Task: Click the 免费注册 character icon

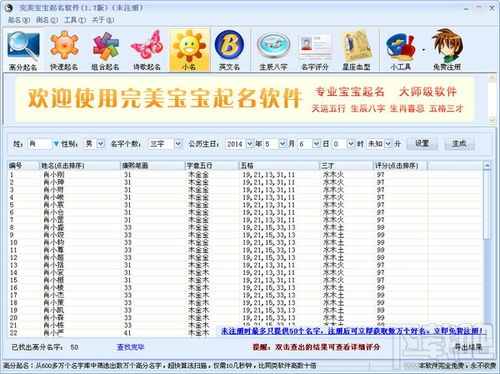Action: tap(447, 50)
